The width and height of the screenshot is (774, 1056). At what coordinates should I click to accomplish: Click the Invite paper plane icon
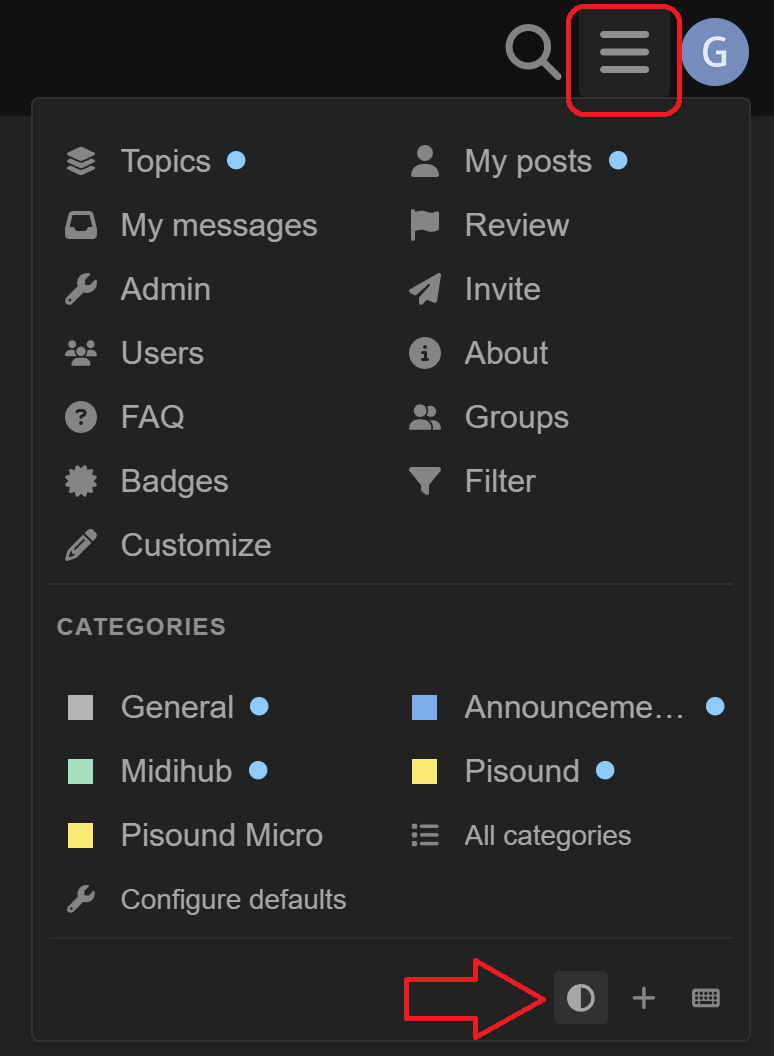click(x=425, y=289)
